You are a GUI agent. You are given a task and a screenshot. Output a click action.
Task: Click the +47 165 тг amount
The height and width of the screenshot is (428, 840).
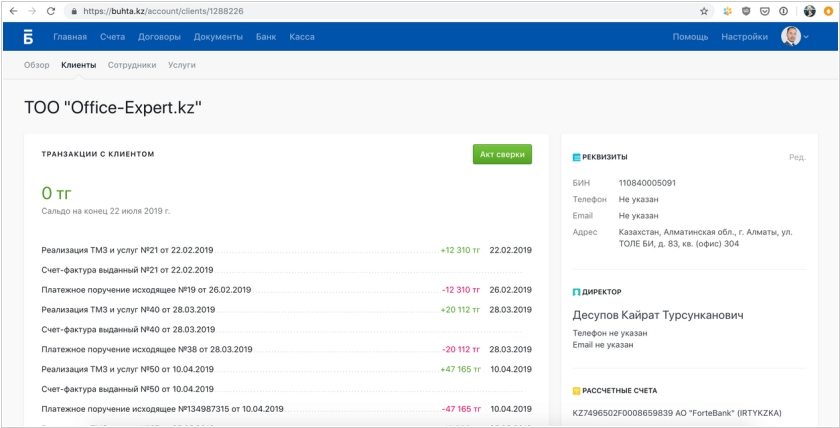[460, 369]
